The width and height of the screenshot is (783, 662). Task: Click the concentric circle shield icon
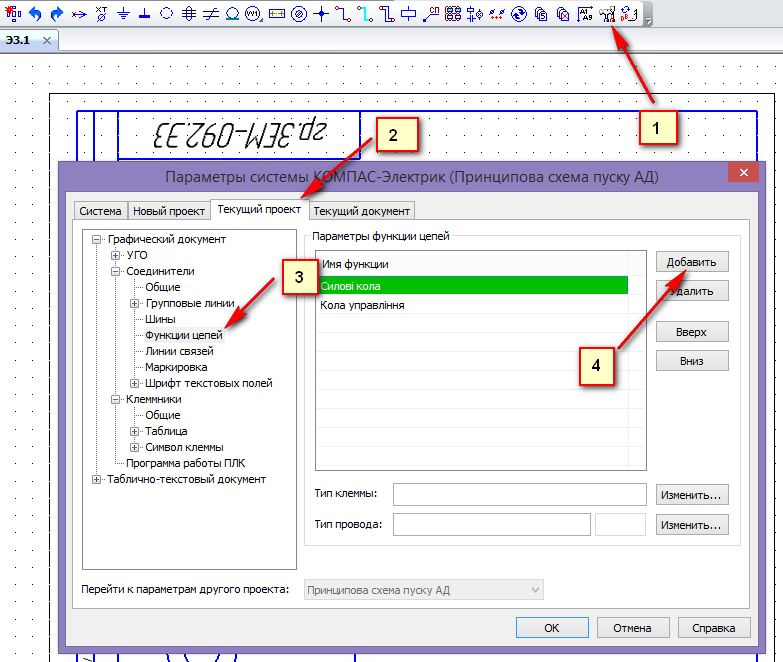point(299,14)
